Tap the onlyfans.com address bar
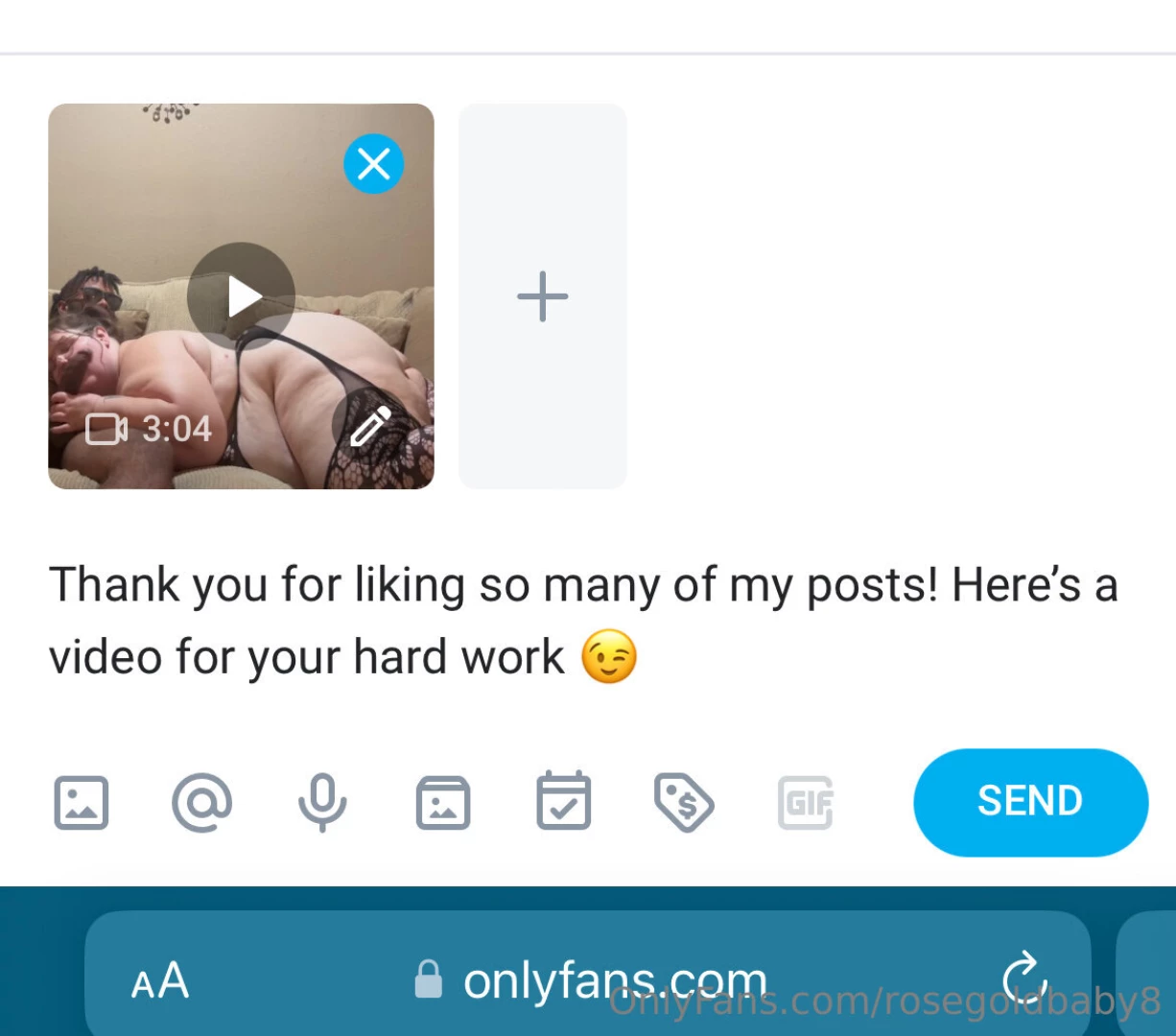The width and height of the screenshot is (1176, 1036). click(614, 979)
